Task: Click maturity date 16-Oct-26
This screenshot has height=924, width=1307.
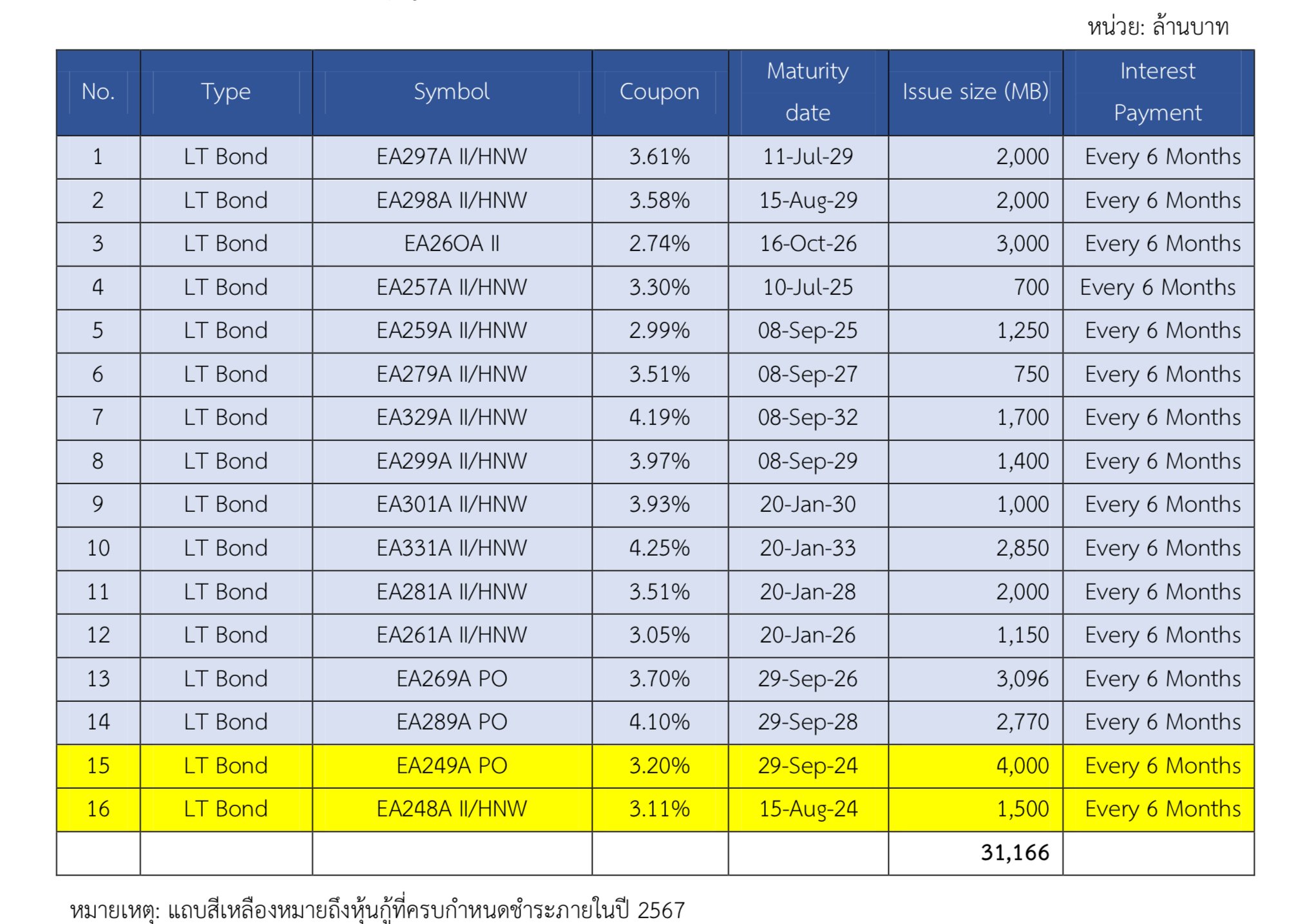Action: [808, 244]
